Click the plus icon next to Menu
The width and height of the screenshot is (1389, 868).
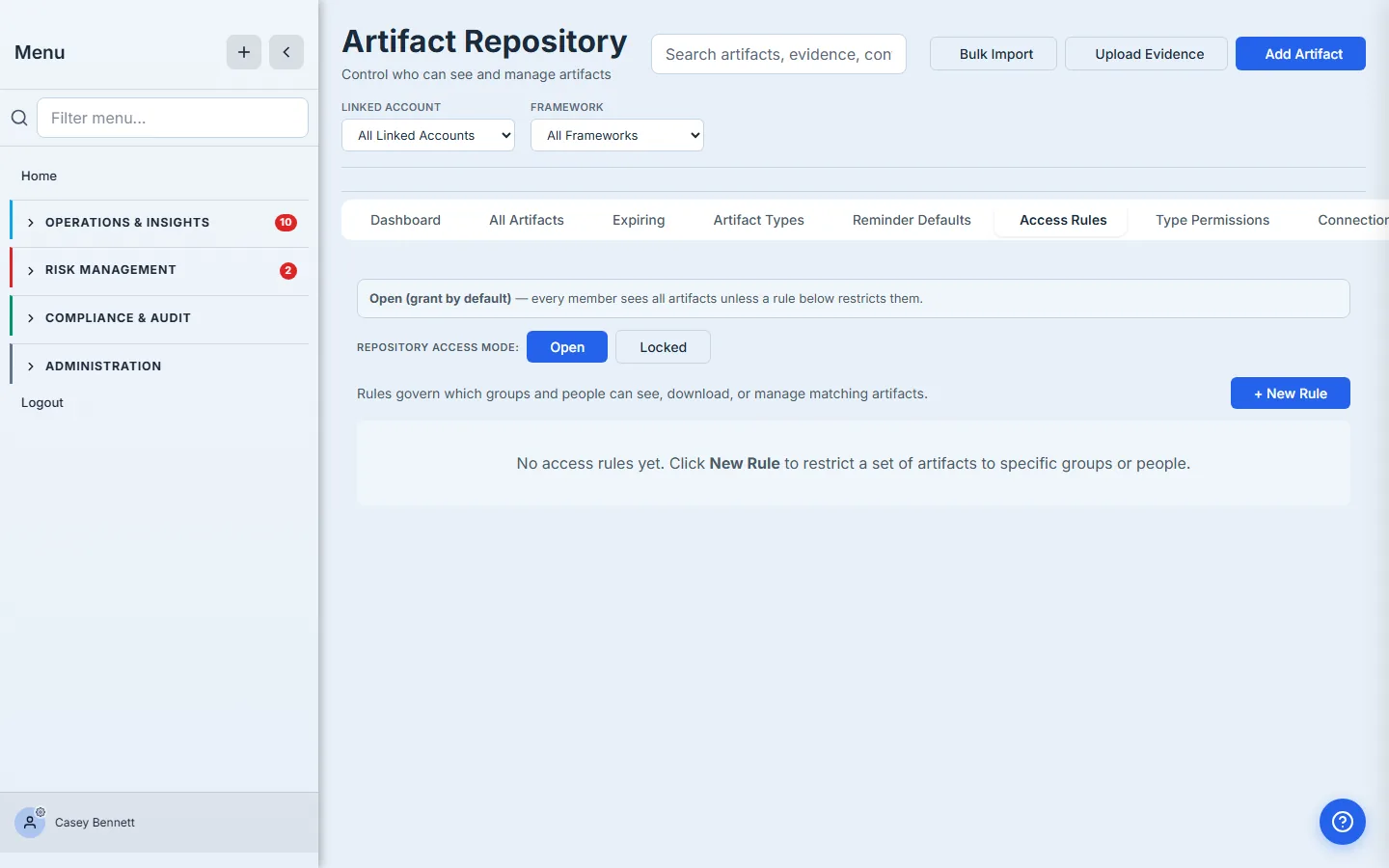point(244,52)
